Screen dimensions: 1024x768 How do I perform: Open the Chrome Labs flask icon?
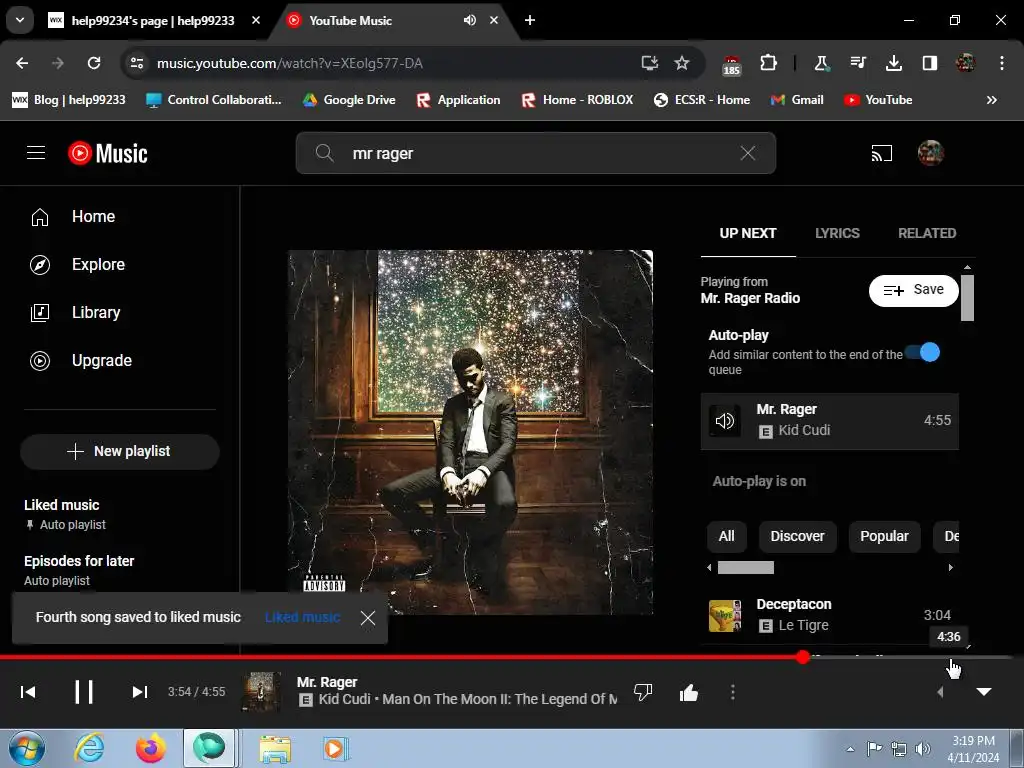pyautogui.click(x=822, y=63)
